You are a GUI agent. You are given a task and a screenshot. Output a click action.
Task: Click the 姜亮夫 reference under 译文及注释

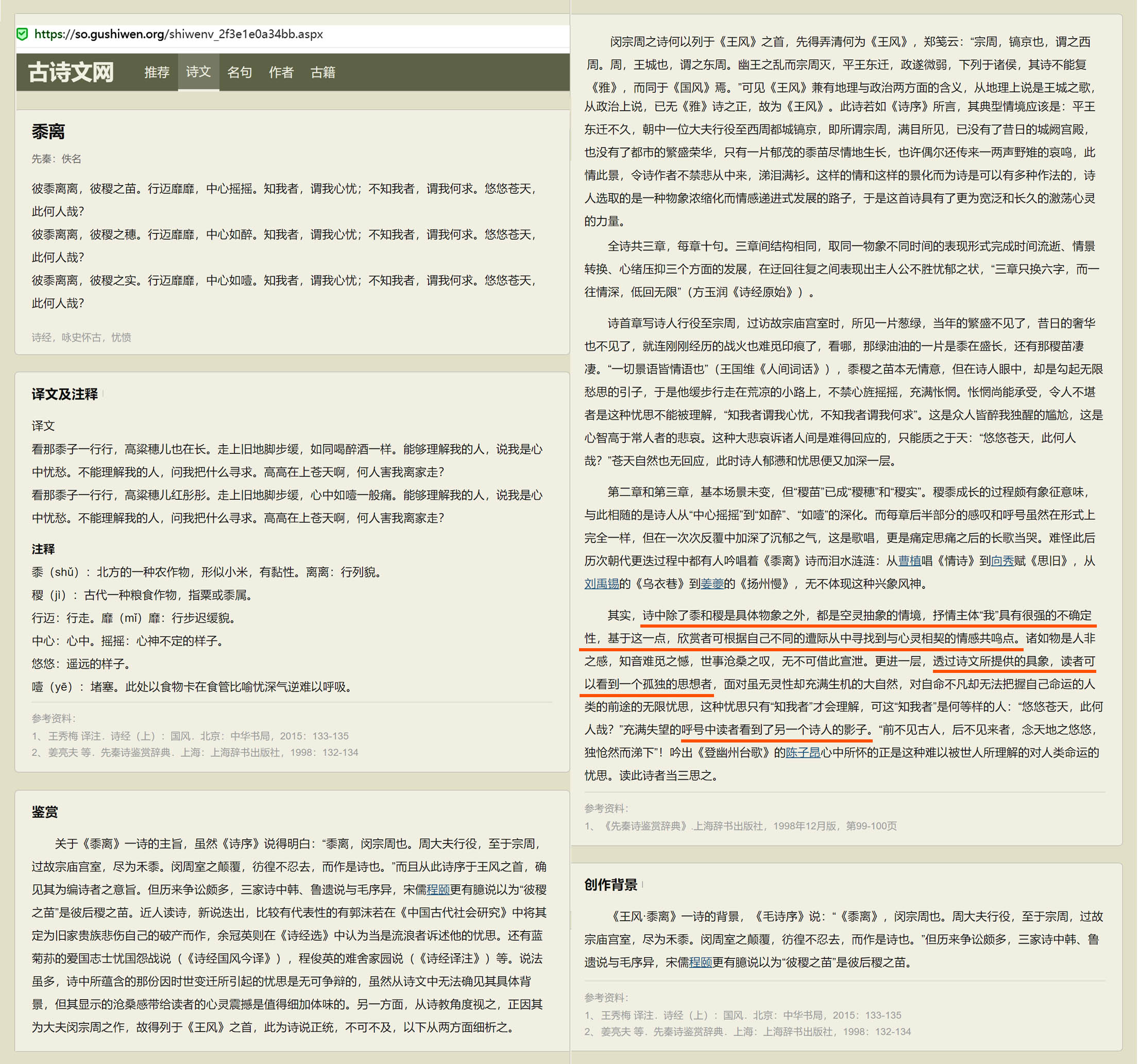point(195,752)
